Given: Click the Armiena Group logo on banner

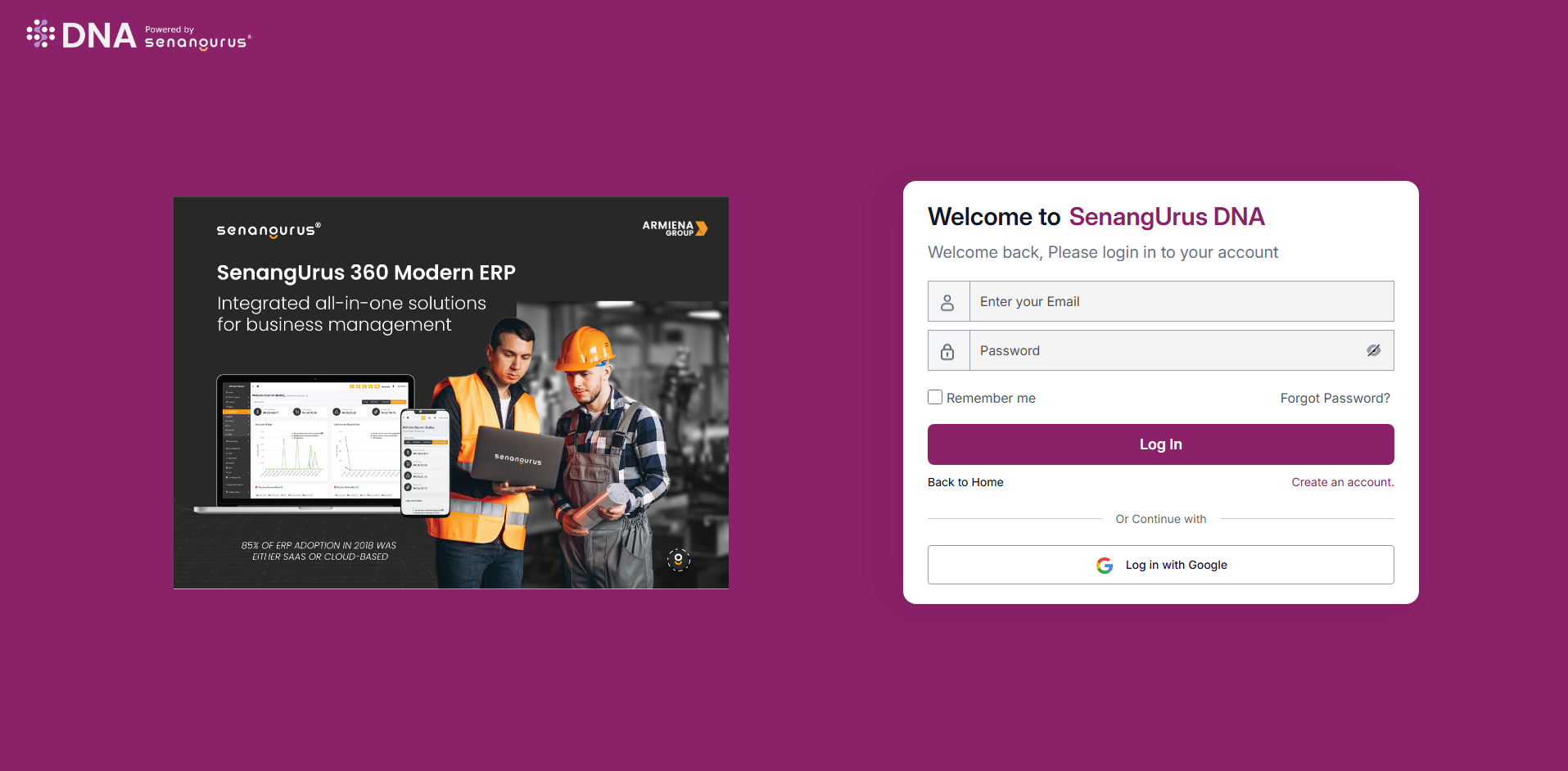Looking at the screenshot, I should point(675,228).
